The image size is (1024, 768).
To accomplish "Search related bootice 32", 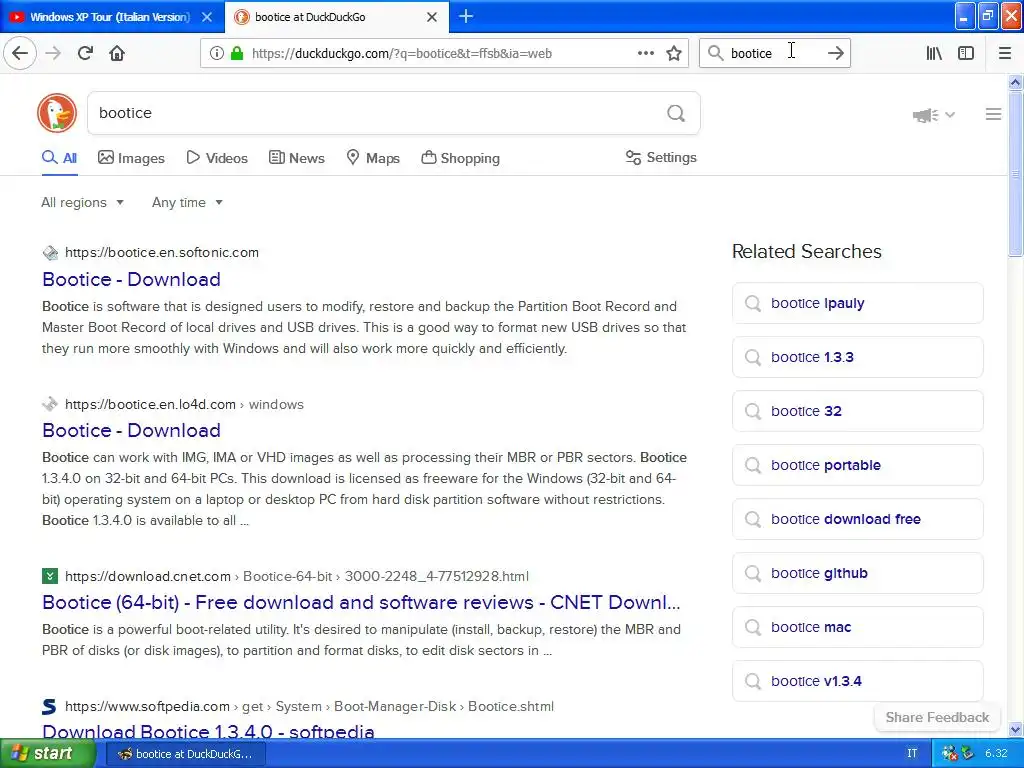I will [857, 411].
